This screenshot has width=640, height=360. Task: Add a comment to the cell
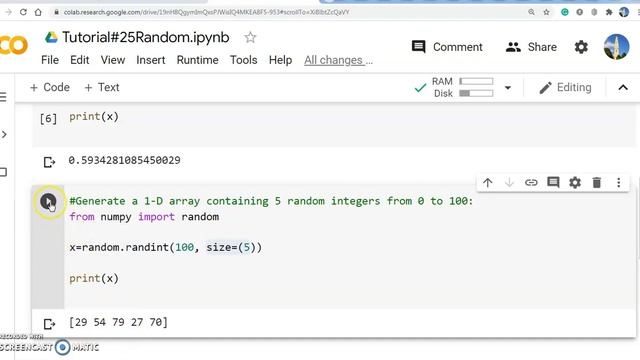(553, 182)
